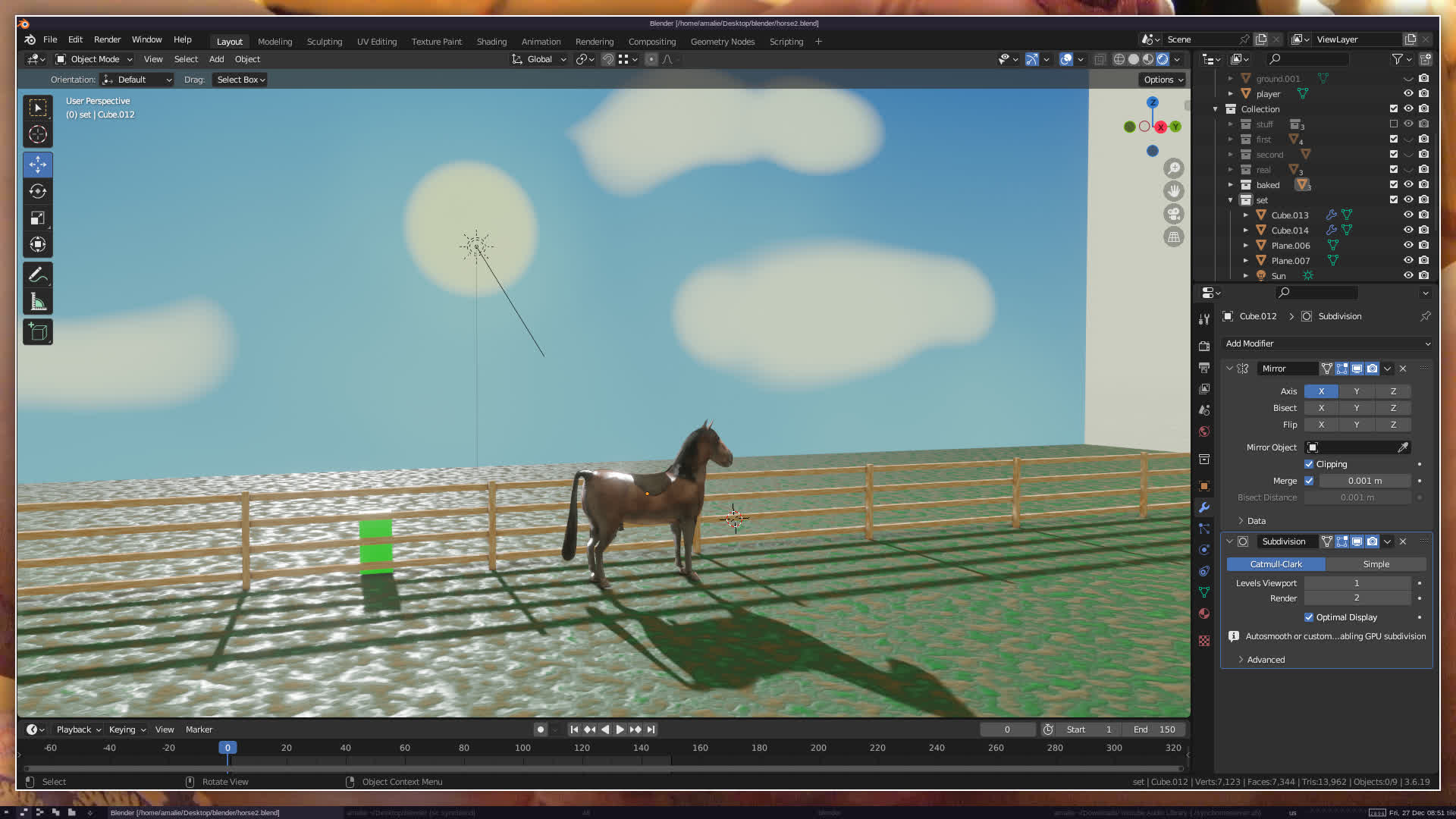
Task: Click the camera view gizmo icon
Action: point(1174,214)
